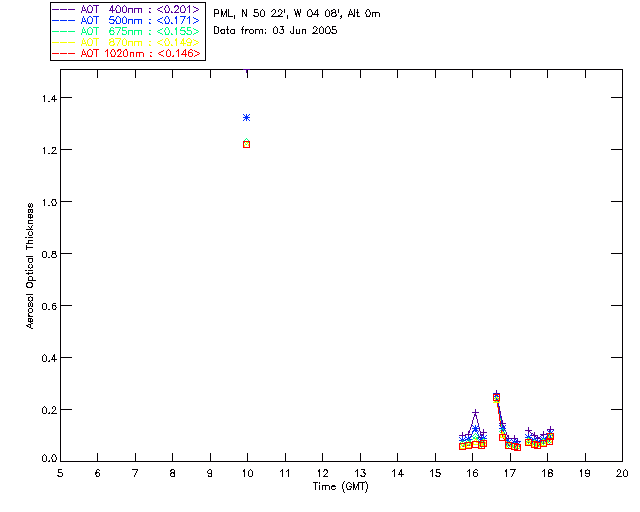Click the red square data point near 1.22
This screenshot has width=640, height=512.
click(x=246, y=145)
